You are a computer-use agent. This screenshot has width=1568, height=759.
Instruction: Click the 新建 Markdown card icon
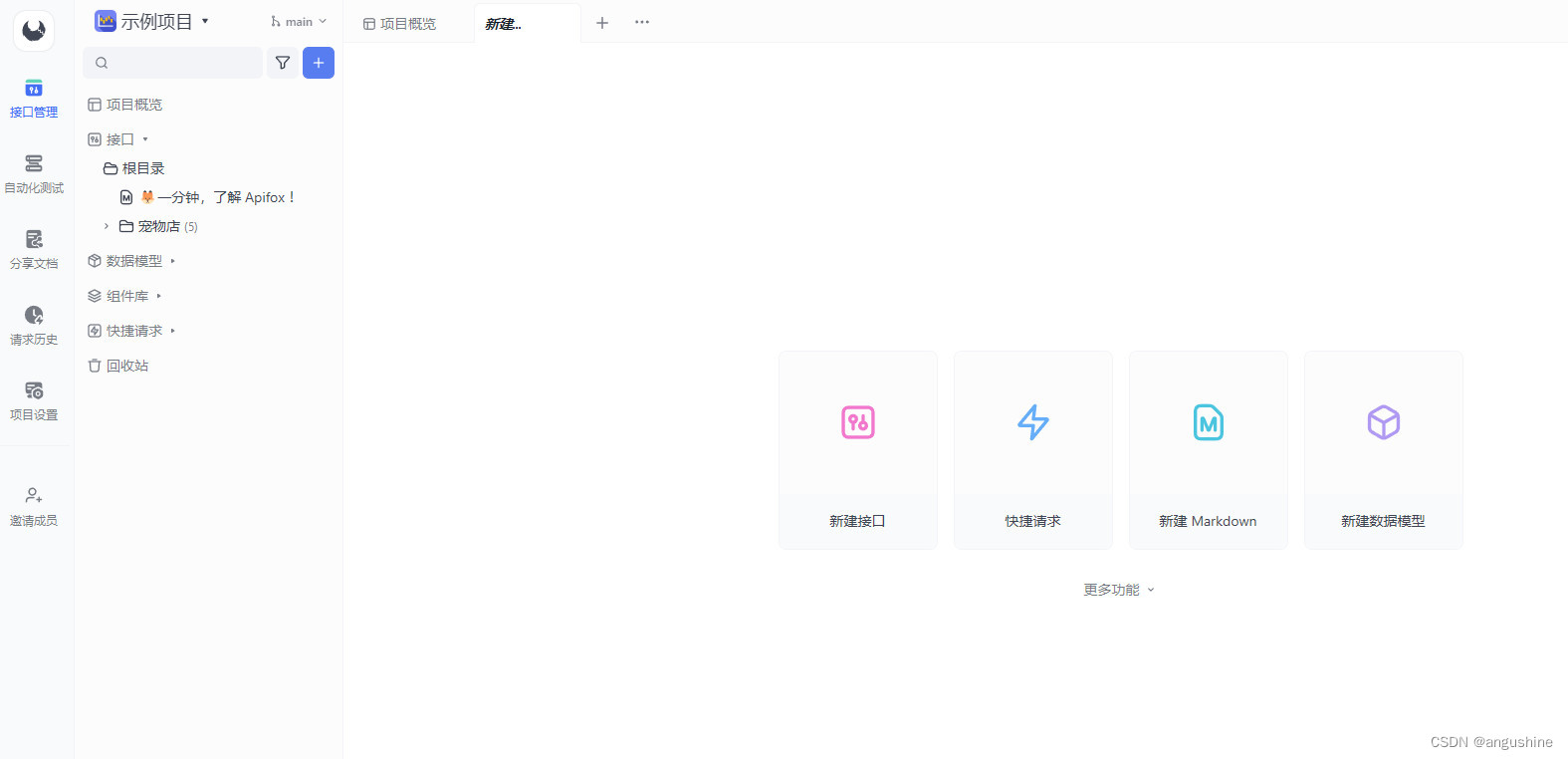pos(1209,422)
